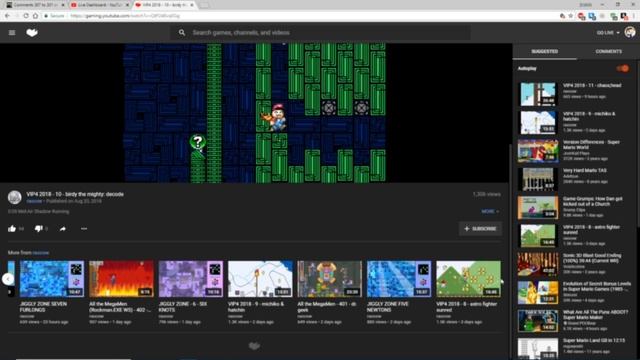The image size is (640, 360).
Task: Click the channel avatar beside video title
Action: pos(15,197)
